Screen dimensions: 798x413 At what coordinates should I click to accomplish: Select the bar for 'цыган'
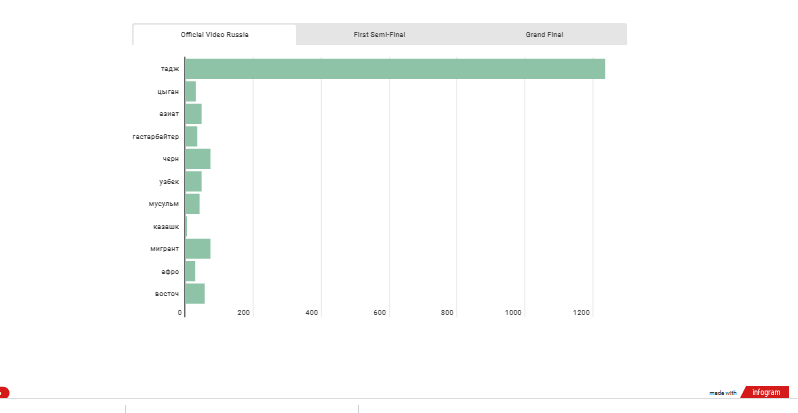tap(190, 92)
